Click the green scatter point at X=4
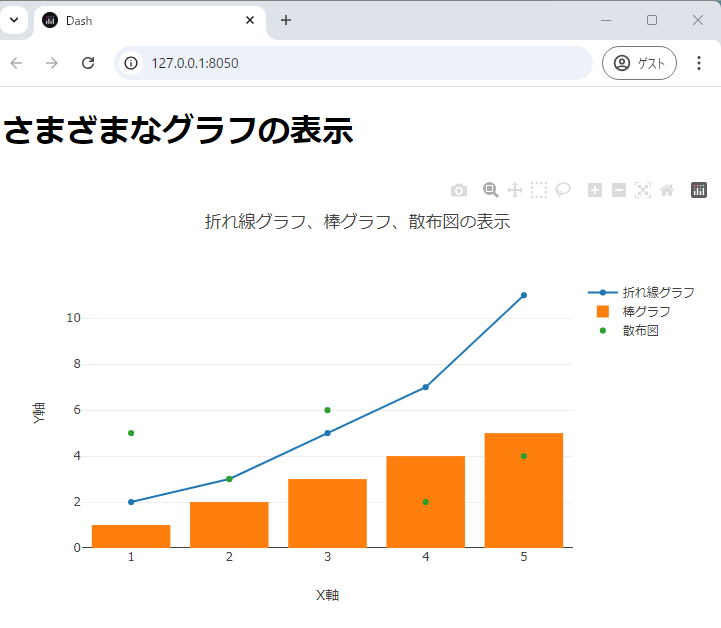The image size is (721, 628). tap(426, 502)
